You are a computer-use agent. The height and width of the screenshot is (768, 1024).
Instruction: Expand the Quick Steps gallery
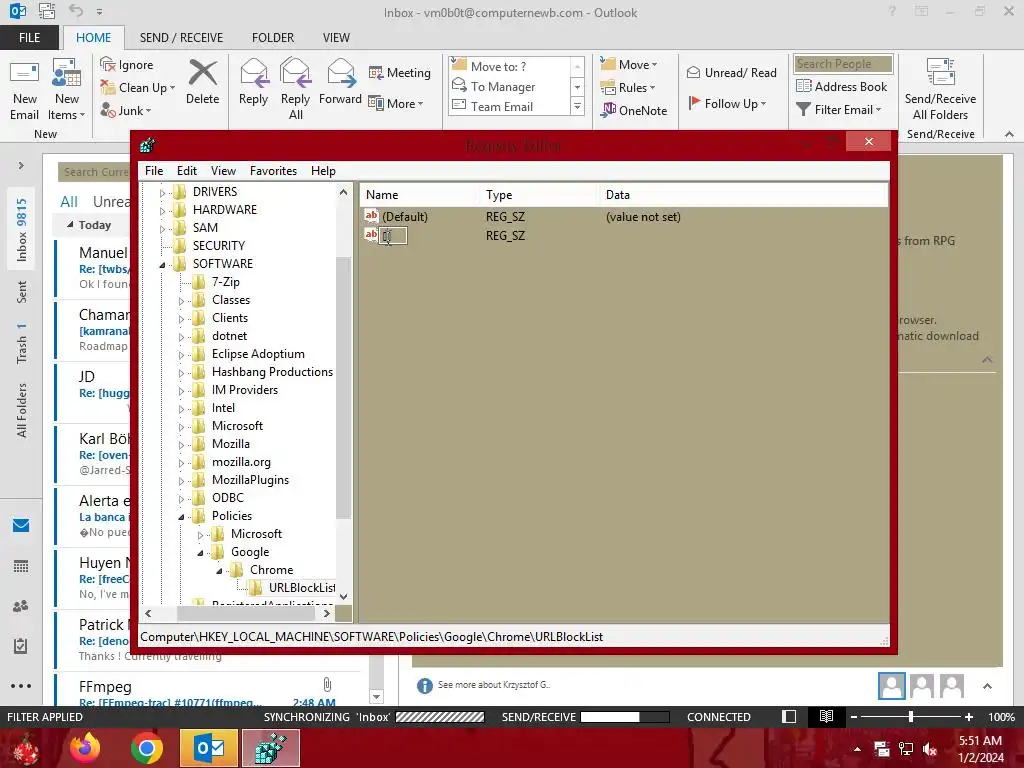(577, 106)
